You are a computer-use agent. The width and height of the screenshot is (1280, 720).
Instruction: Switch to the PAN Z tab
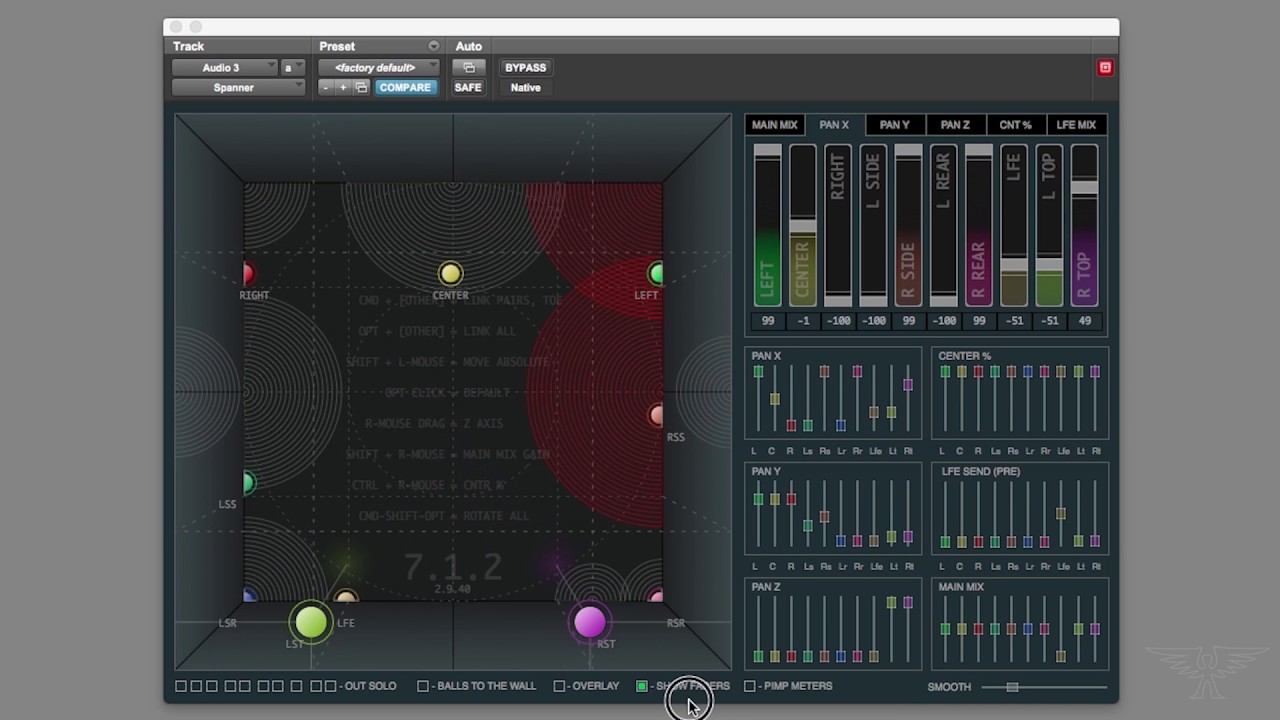[x=955, y=125]
